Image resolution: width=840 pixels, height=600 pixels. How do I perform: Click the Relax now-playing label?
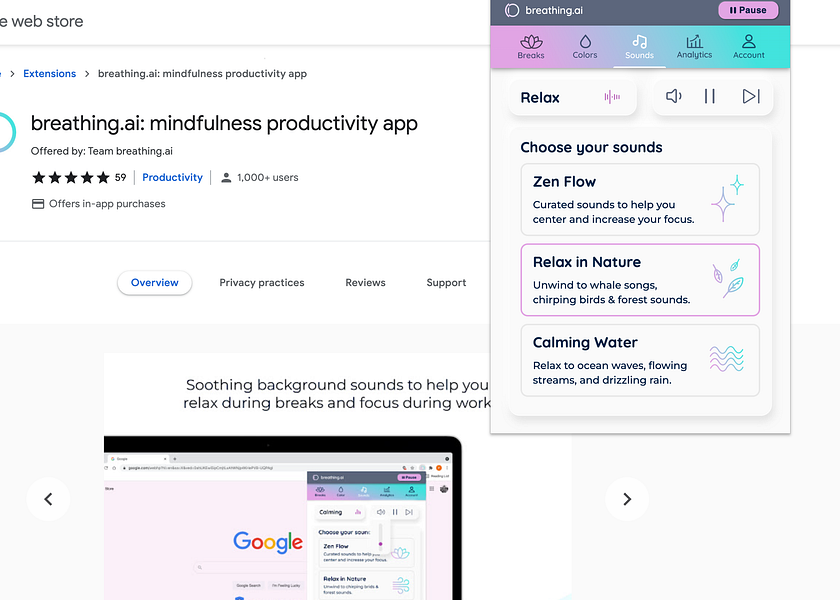pyautogui.click(x=540, y=98)
